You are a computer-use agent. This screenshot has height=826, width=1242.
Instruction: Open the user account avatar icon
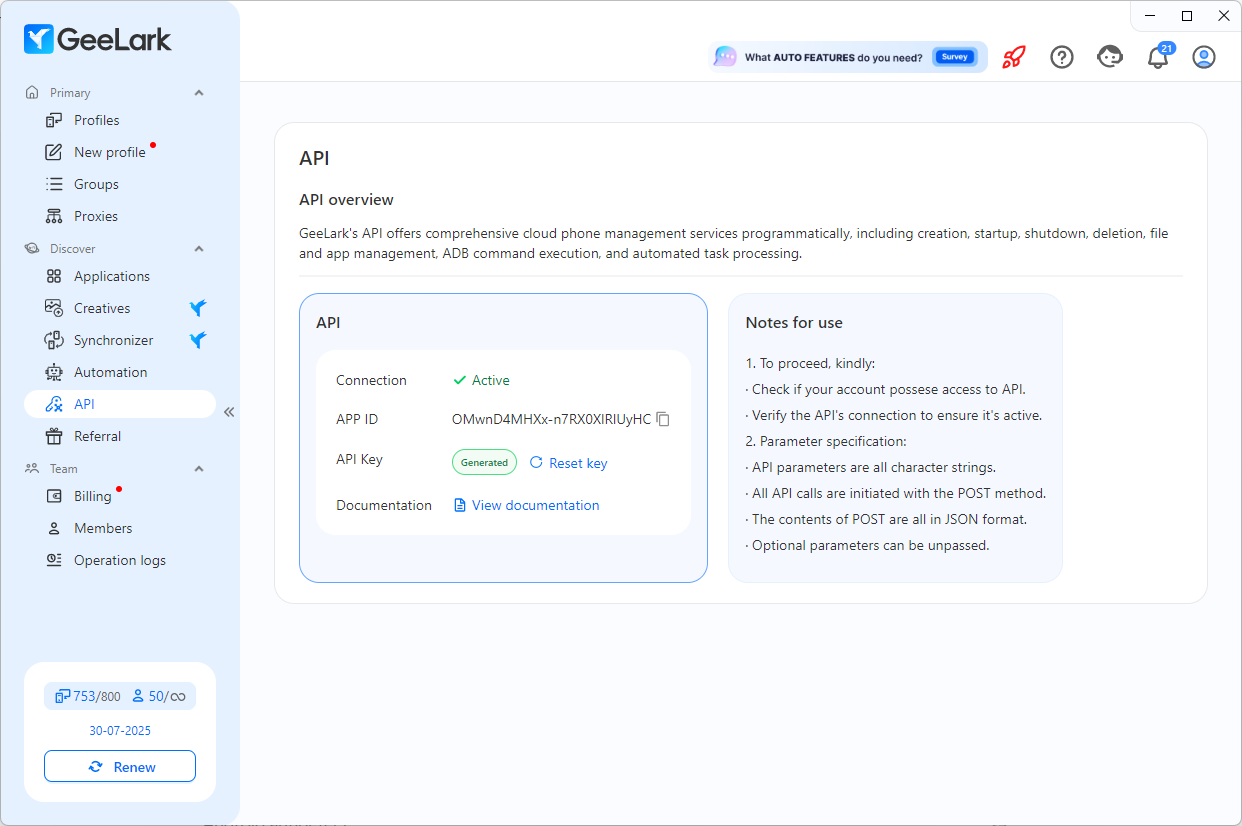[1204, 57]
